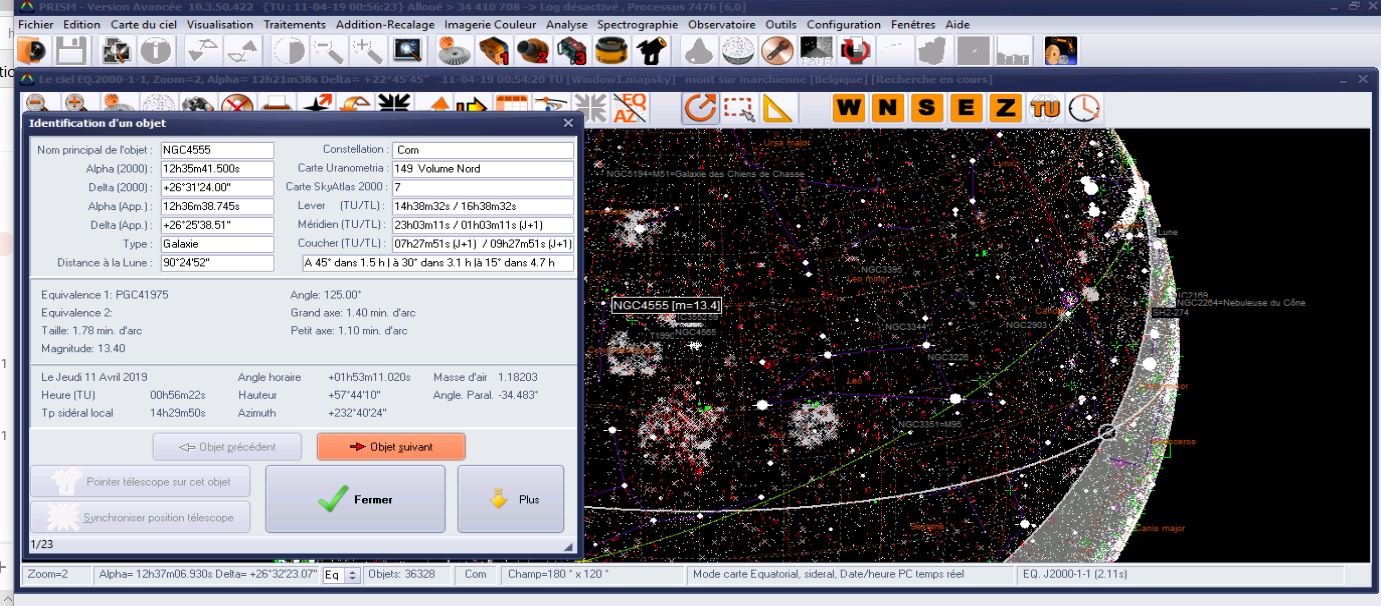This screenshot has height=606, width=1381.
Task: Point map to South with S button
Action: pos(927,108)
